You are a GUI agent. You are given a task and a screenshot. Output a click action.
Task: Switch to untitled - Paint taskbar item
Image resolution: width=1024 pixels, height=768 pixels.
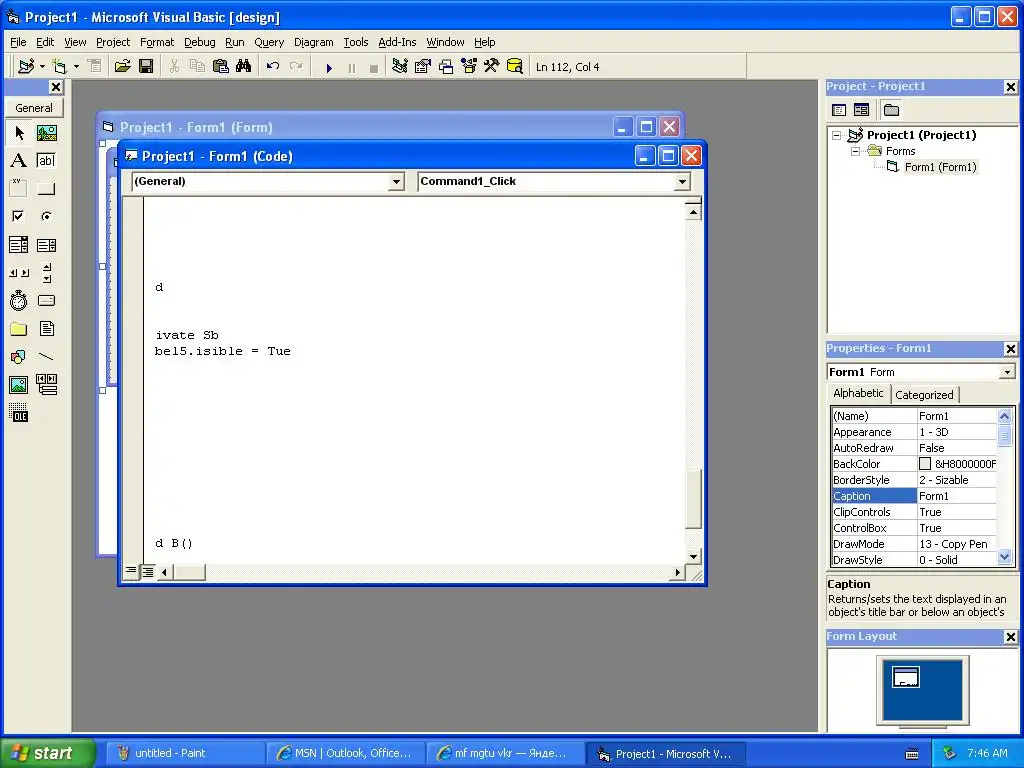point(184,753)
